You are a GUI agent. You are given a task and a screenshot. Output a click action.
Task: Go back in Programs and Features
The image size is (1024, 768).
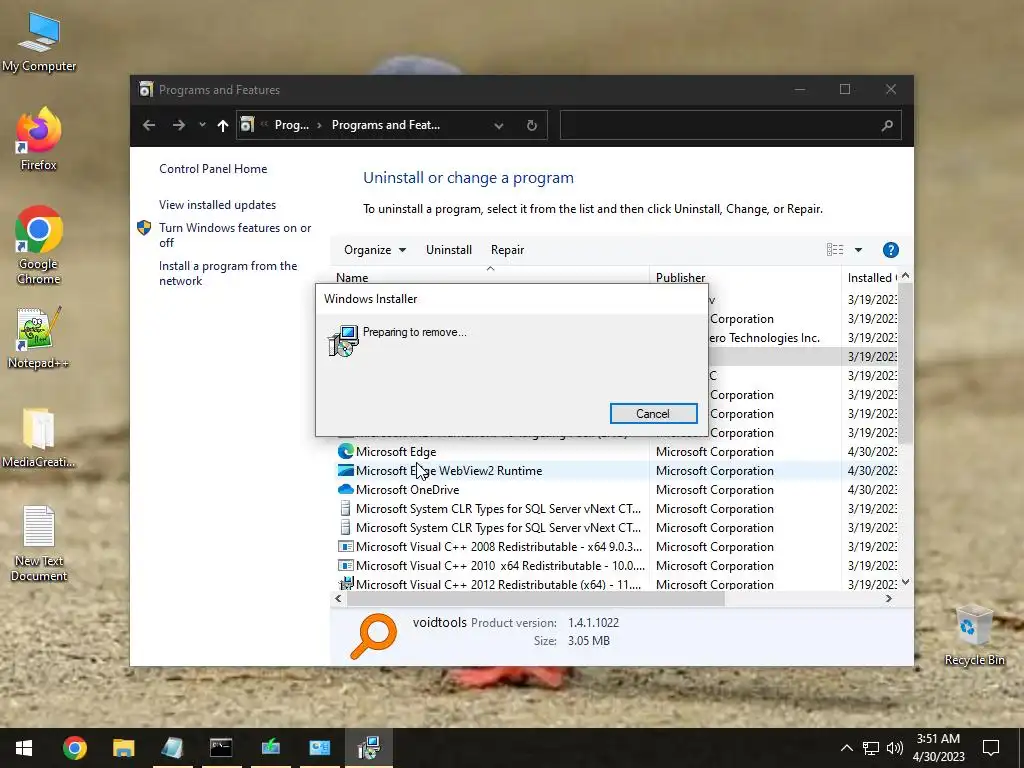[149, 125]
